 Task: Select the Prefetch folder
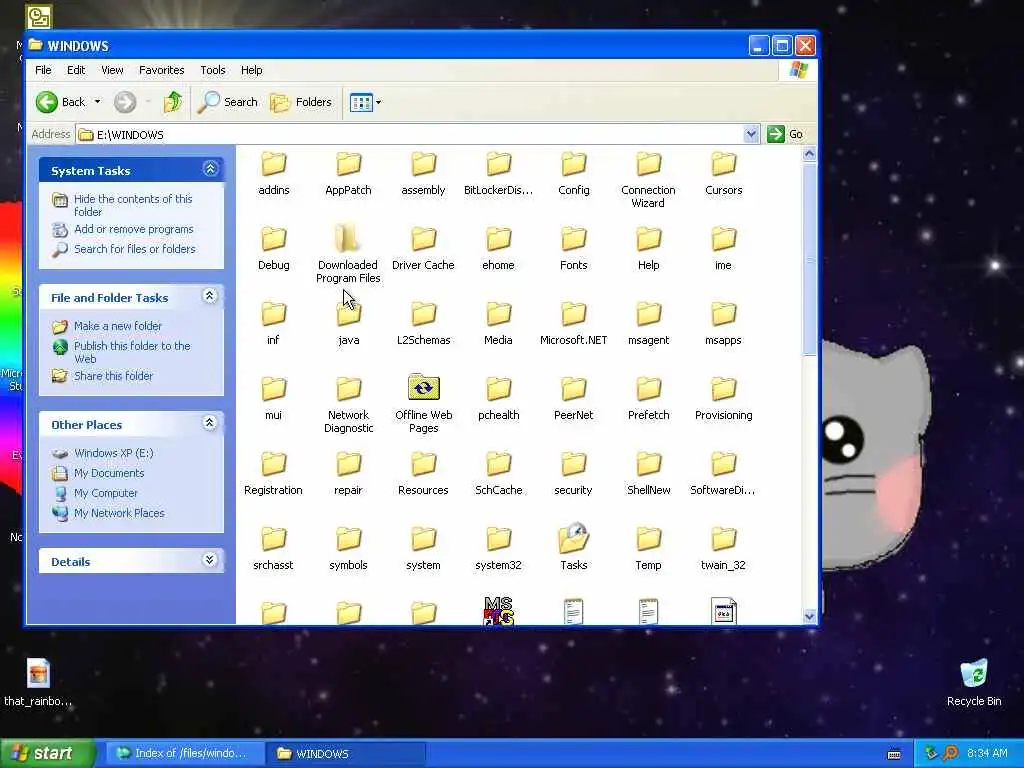pyautogui.click(x=648, y=398)
